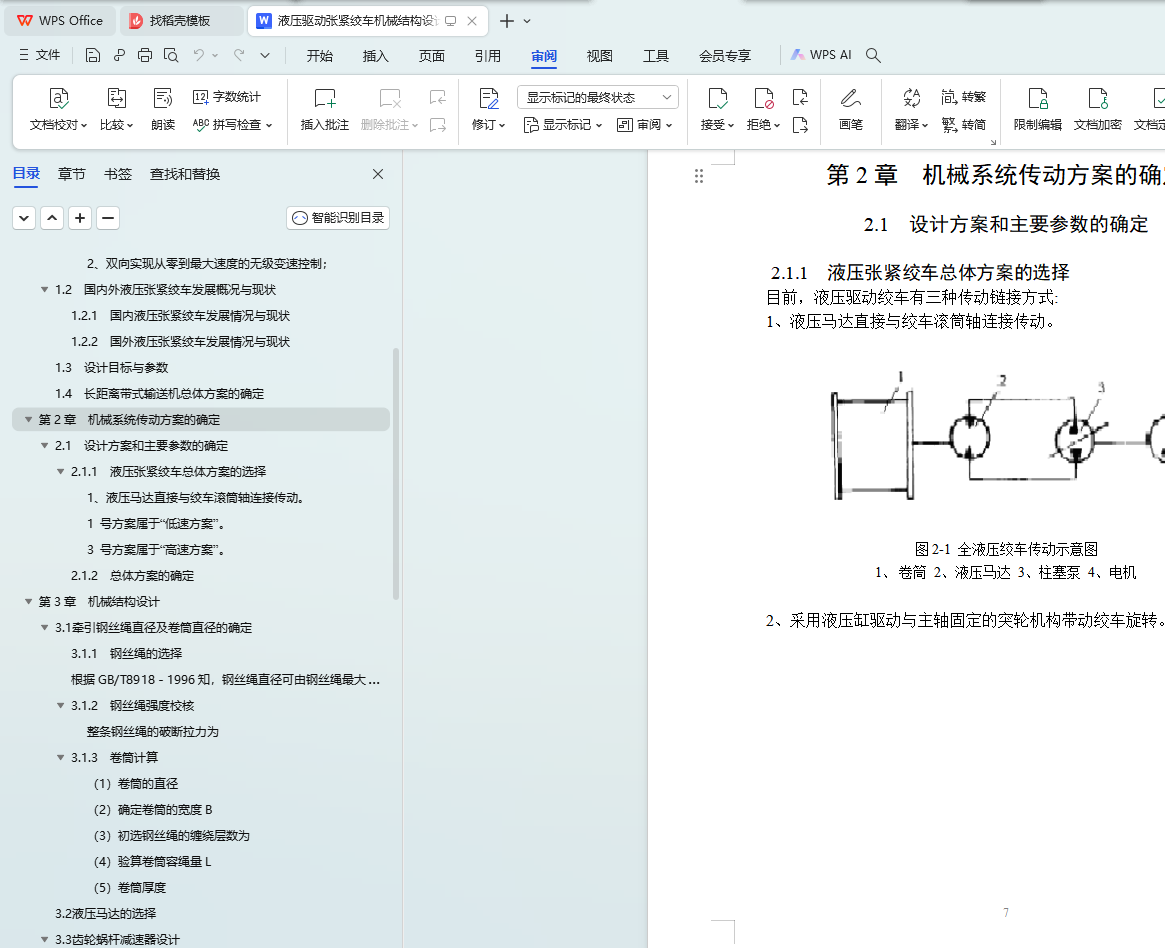Screen dimensions: 1165x948
Task: Switch to the 章节 navigation tab
Action: tap(72, 174)
